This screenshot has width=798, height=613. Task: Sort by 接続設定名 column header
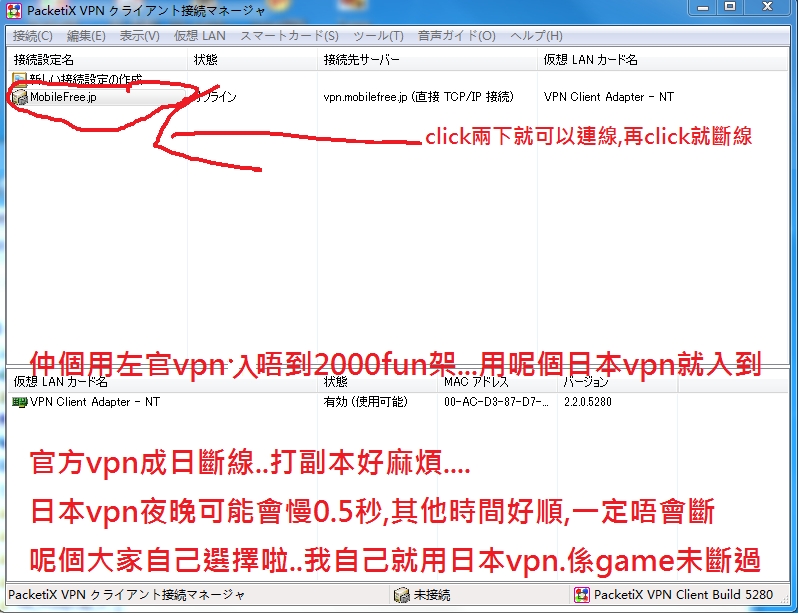tap(44, 60)
